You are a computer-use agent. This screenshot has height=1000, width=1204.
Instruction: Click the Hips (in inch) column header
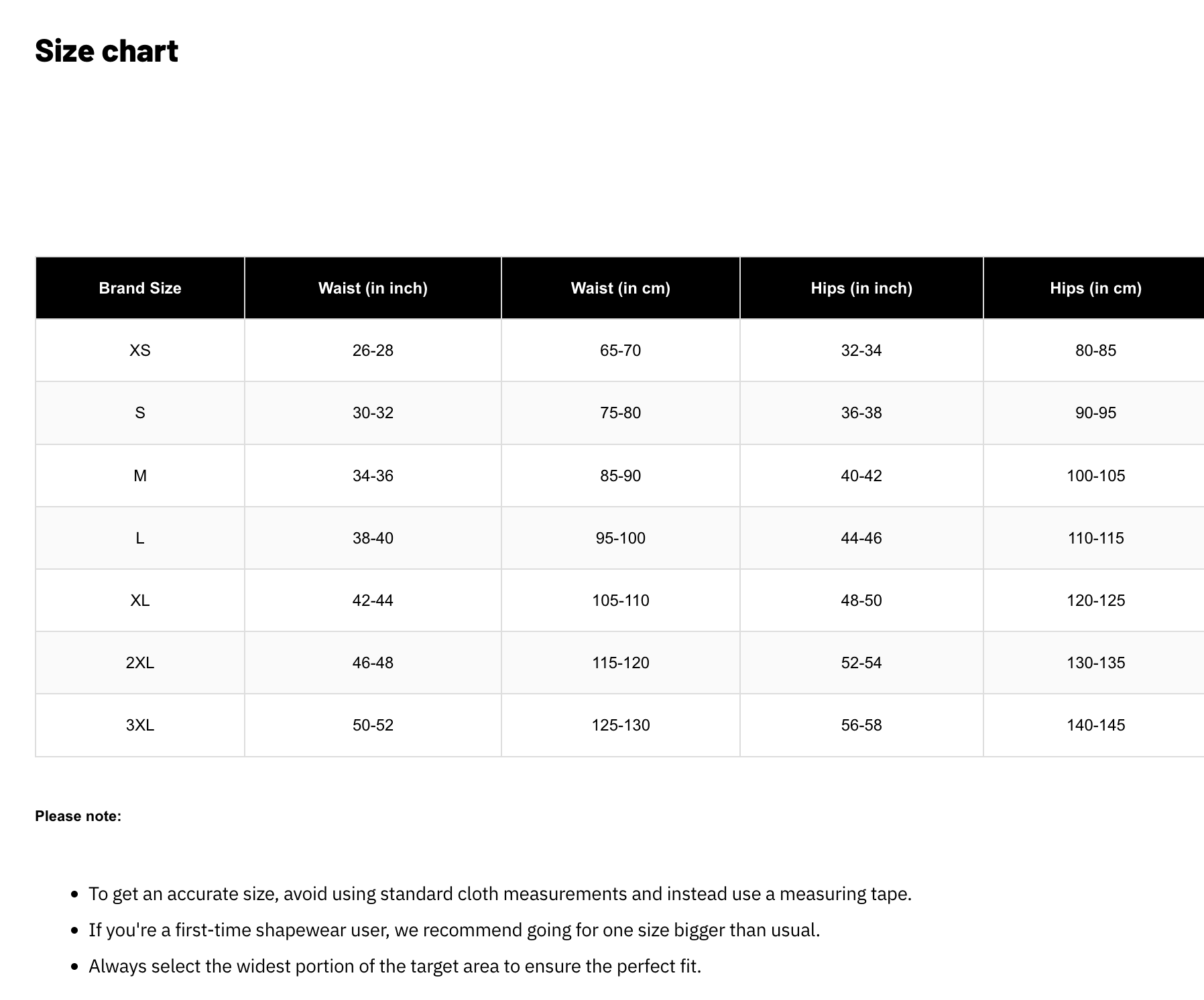pos(861,288)
